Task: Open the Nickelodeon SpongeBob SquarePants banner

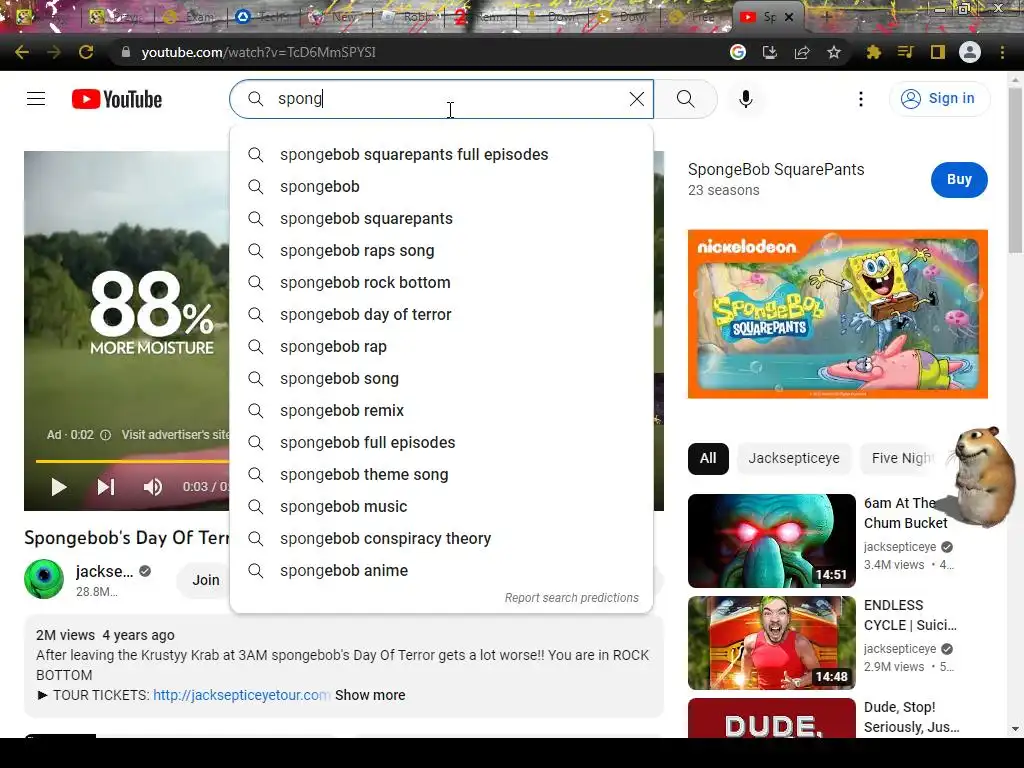Action: tap(838, 314)
